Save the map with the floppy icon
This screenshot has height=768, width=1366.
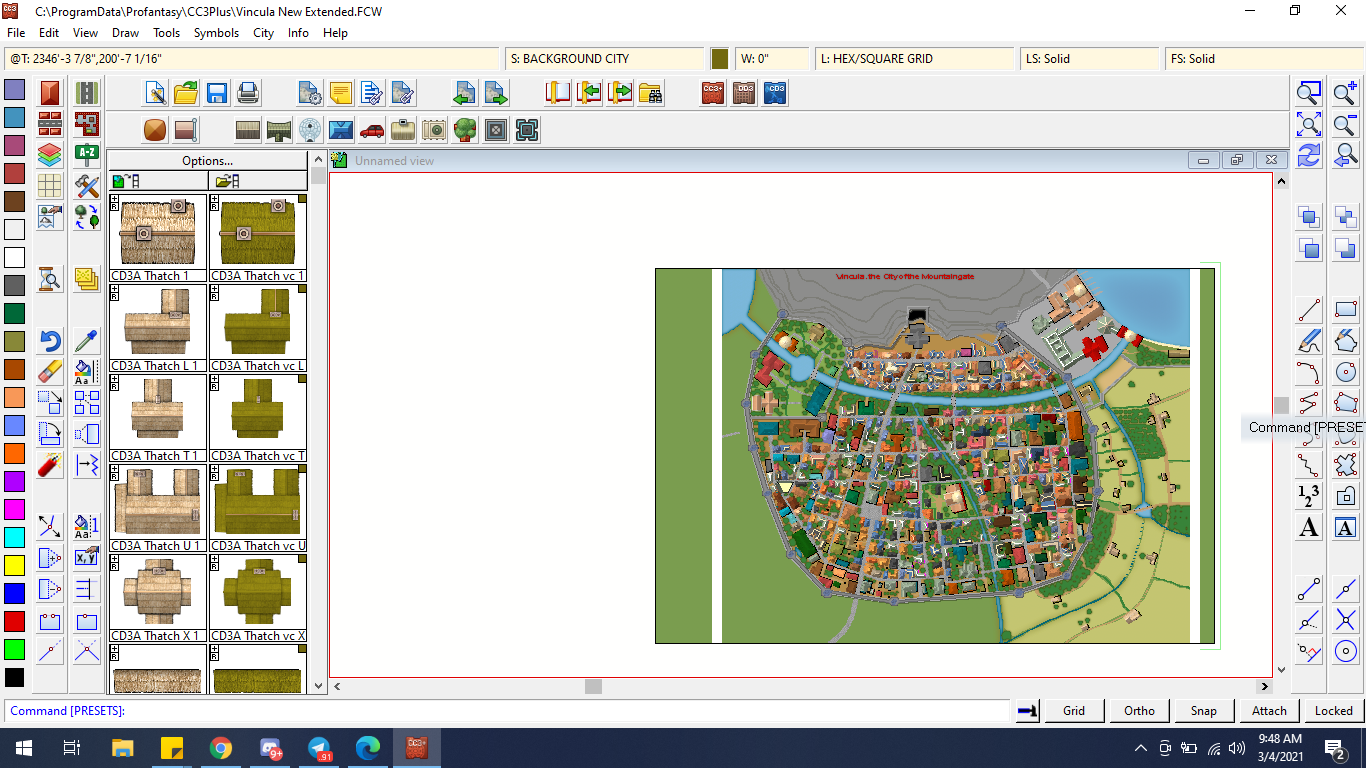pyautogui.click(x=217, y=94)
